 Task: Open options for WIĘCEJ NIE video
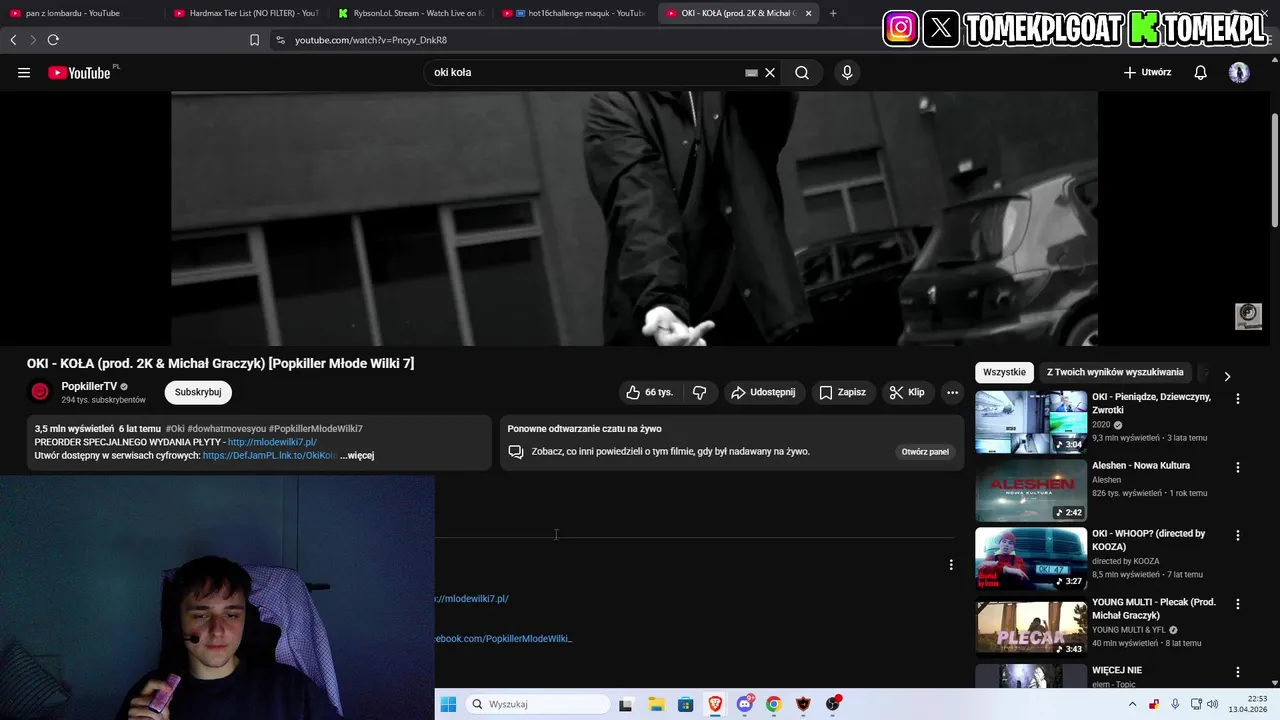[x=1238, y=672]
